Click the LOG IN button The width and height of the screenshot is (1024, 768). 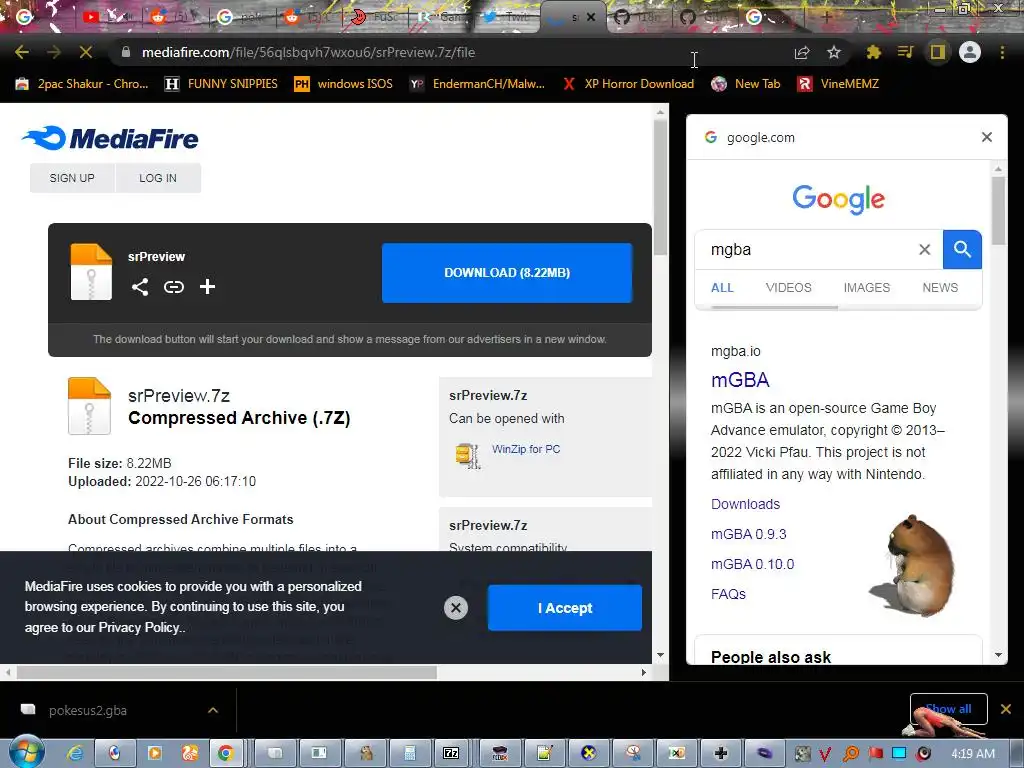click(157, 178)
